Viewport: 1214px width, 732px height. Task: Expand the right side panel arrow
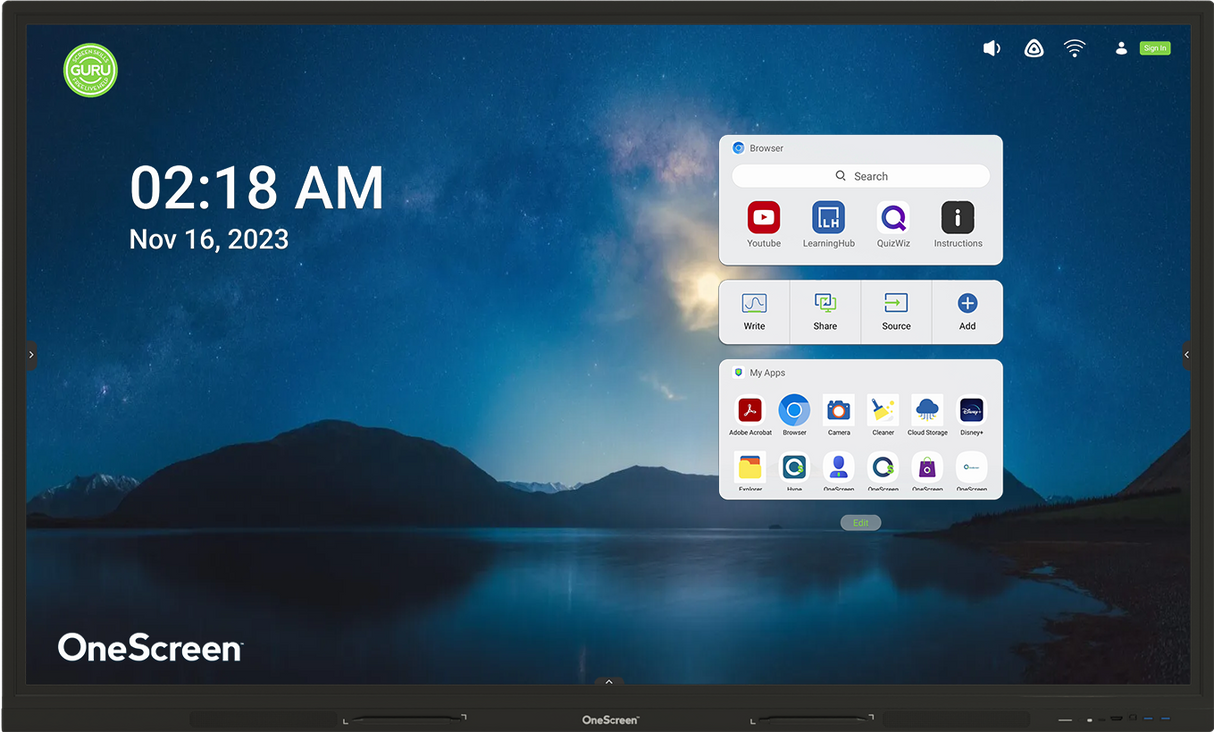coord(1187,354)
